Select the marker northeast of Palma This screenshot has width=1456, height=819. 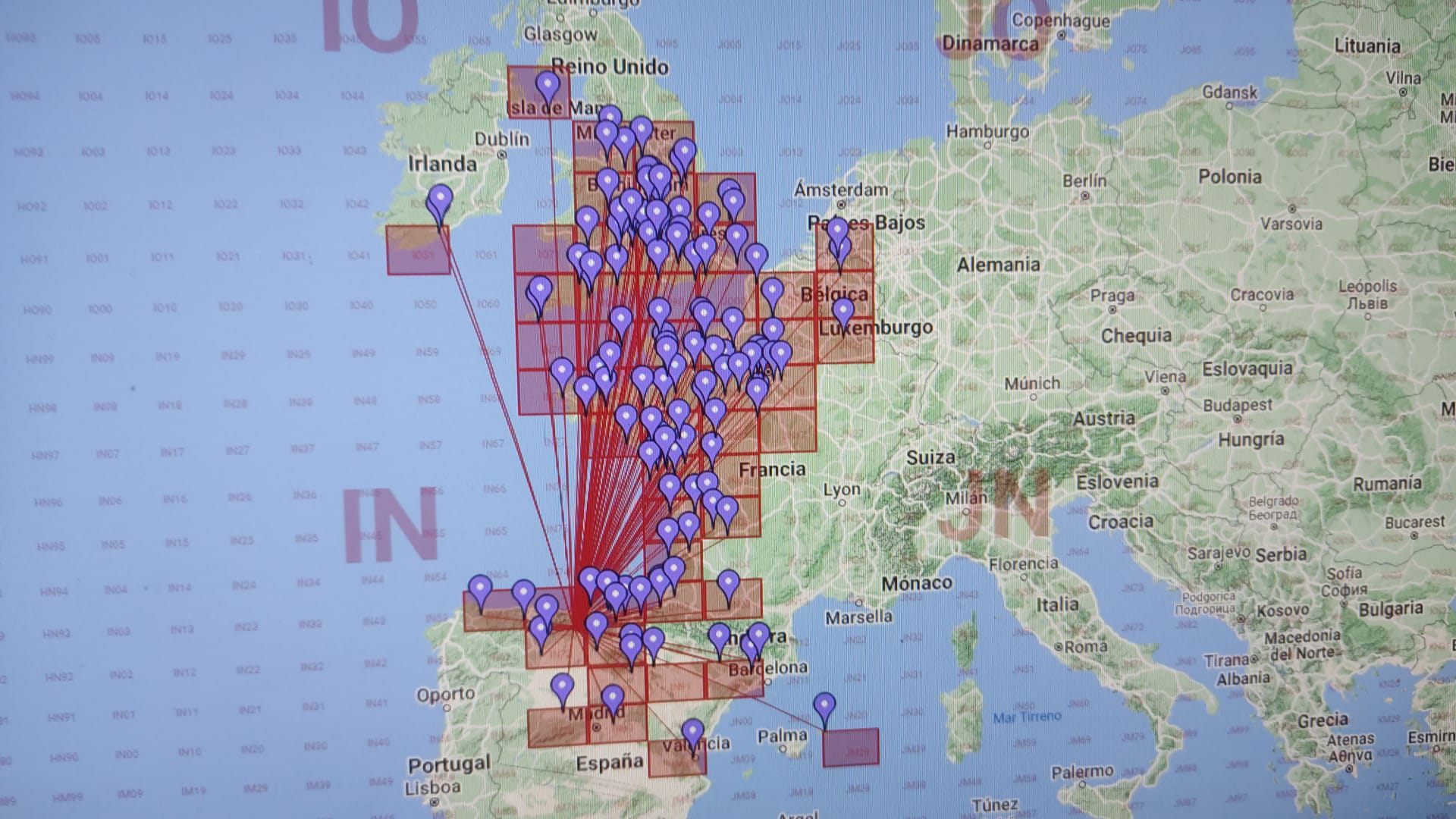coord(824,711)
